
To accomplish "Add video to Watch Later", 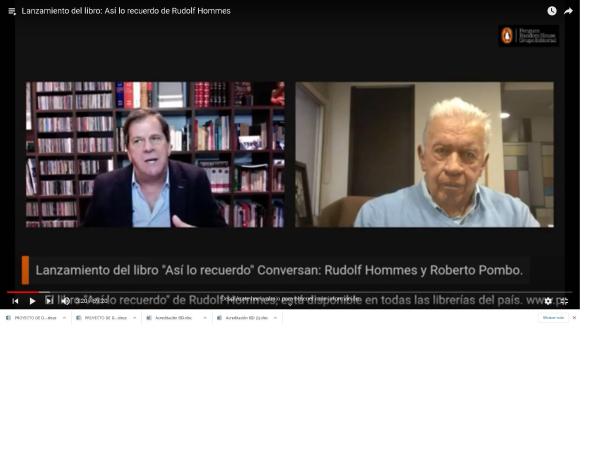I will (x=552, y=11).
